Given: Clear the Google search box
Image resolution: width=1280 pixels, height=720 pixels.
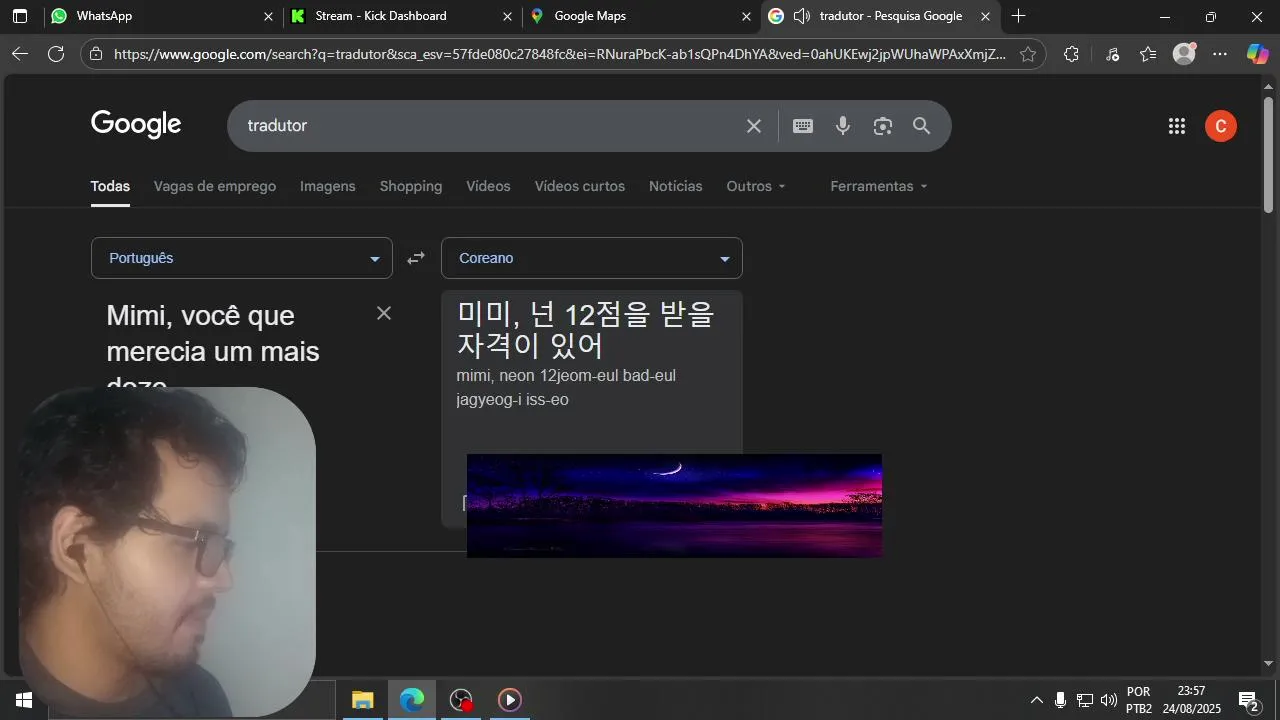Looking at the screenshot, I should (x=754, y=126).
